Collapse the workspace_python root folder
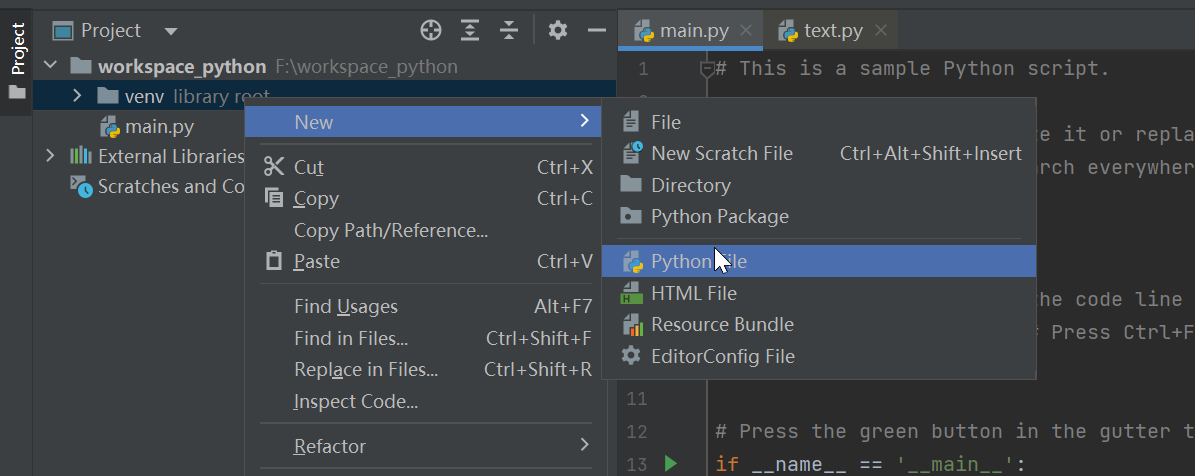 coord(50,67)
